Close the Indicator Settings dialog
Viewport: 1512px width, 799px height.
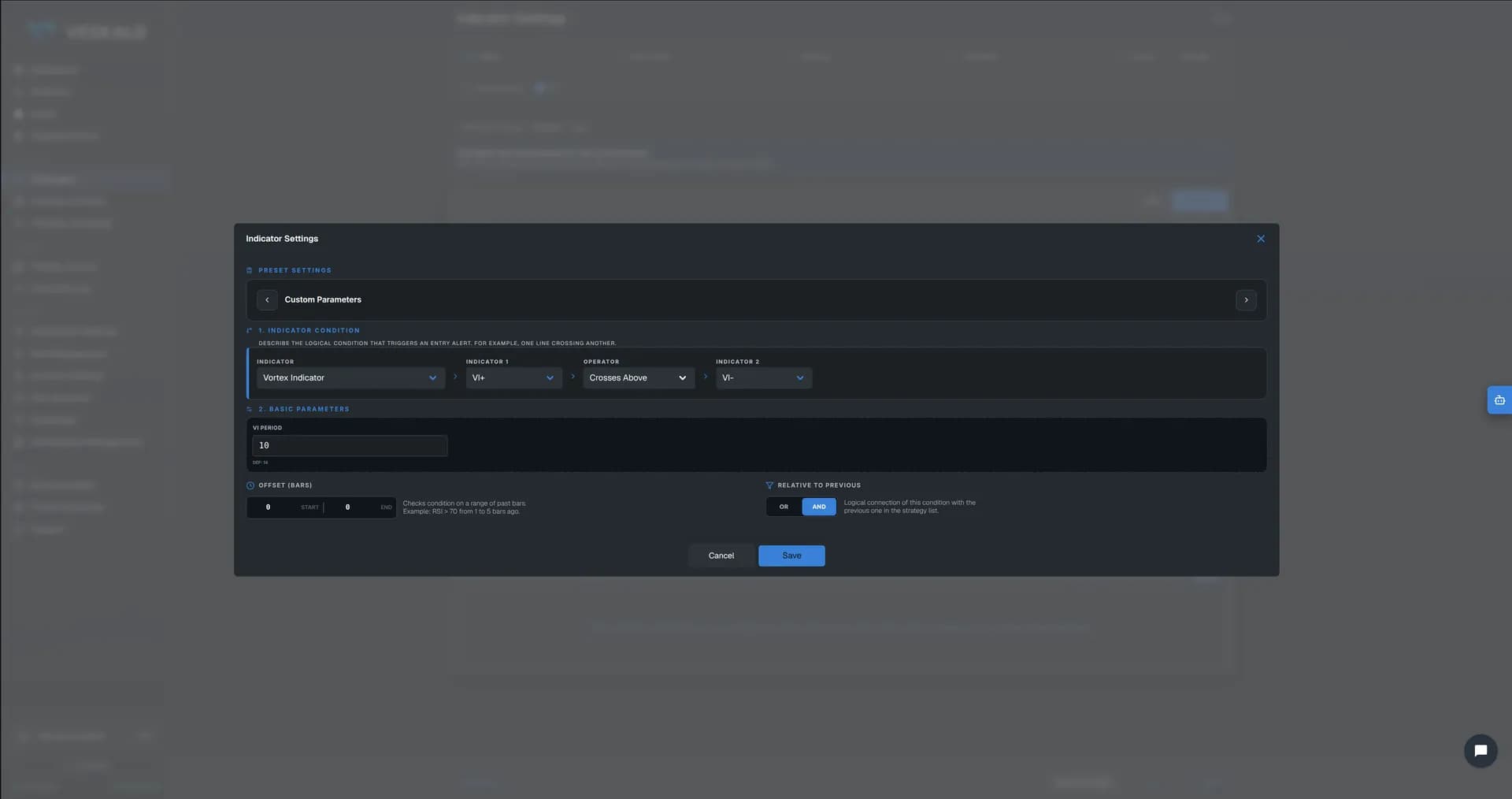[1260, 239]
